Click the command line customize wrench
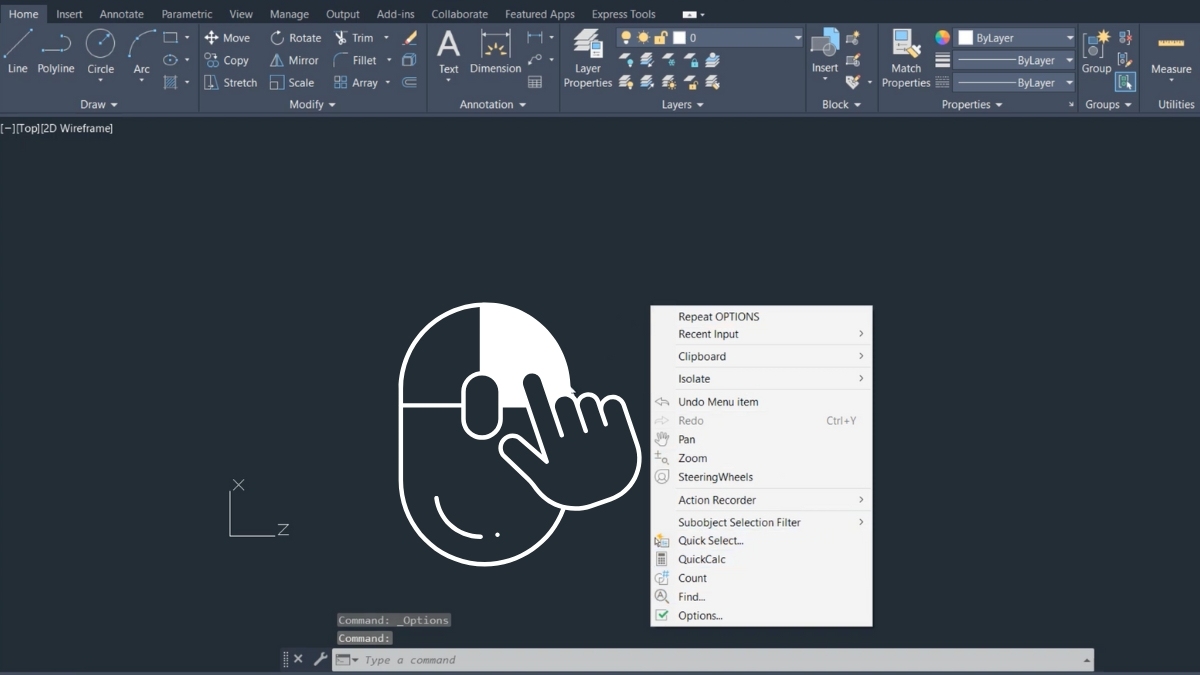The width and height of the screenshot is (1200, 675). click(x=320, y=659)
